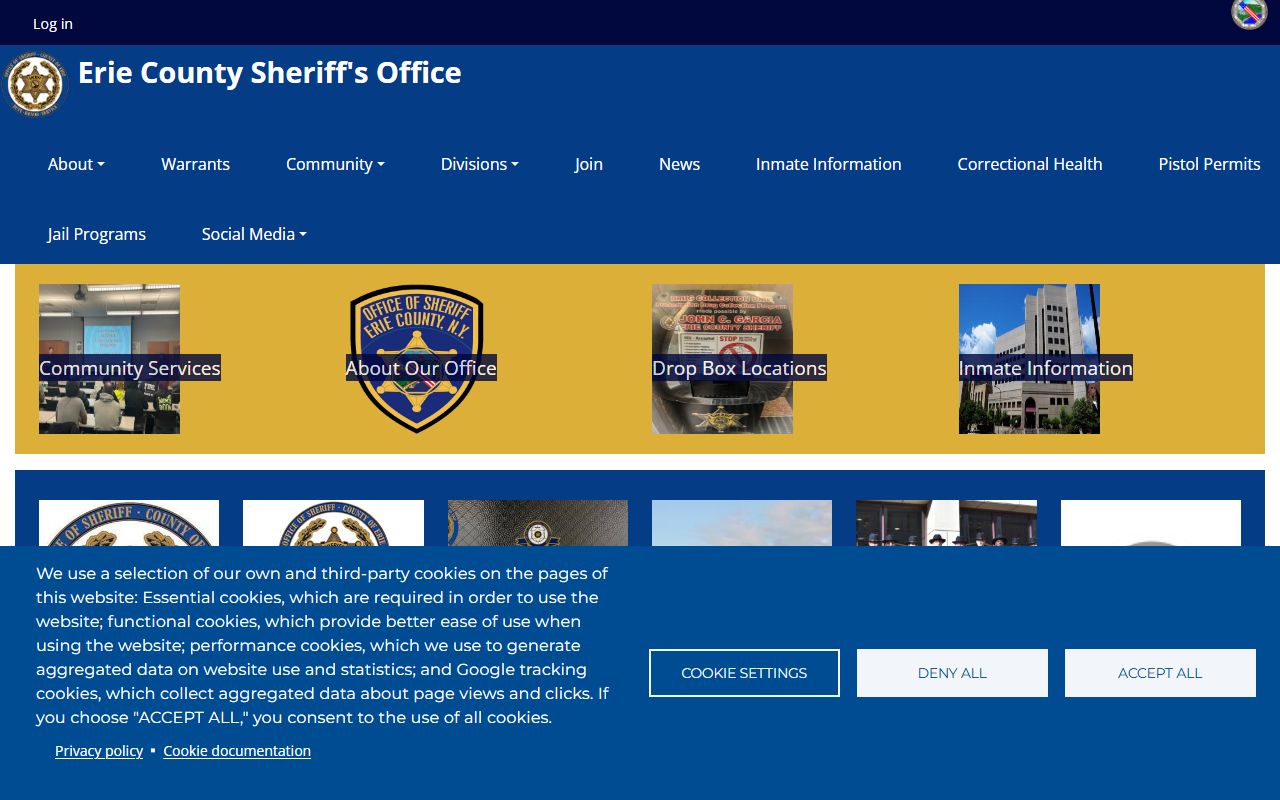Click the round county seal icon at top right
Image resolution: width=1280 pixels, height=800 pixels.
(x=1248, y=13)
